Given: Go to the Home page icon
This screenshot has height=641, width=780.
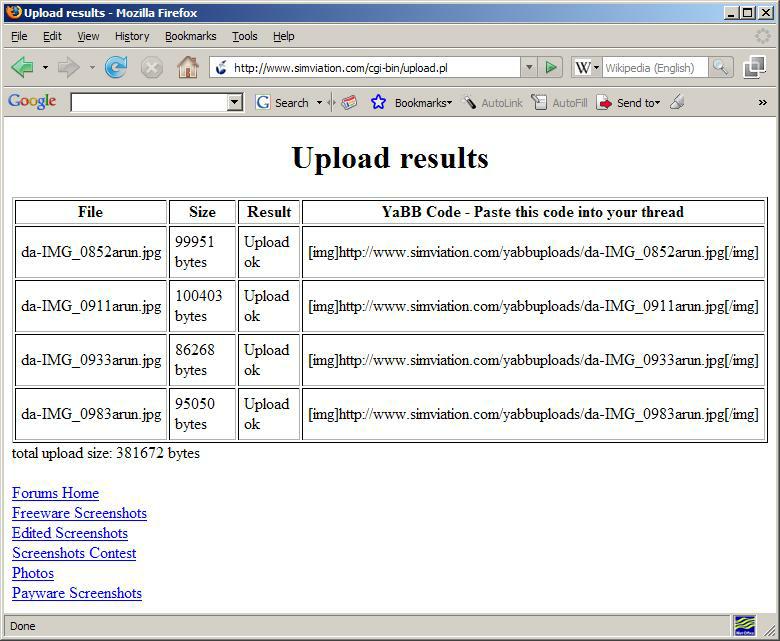Looking at the screenshot, I should click(x=187, y=67).
